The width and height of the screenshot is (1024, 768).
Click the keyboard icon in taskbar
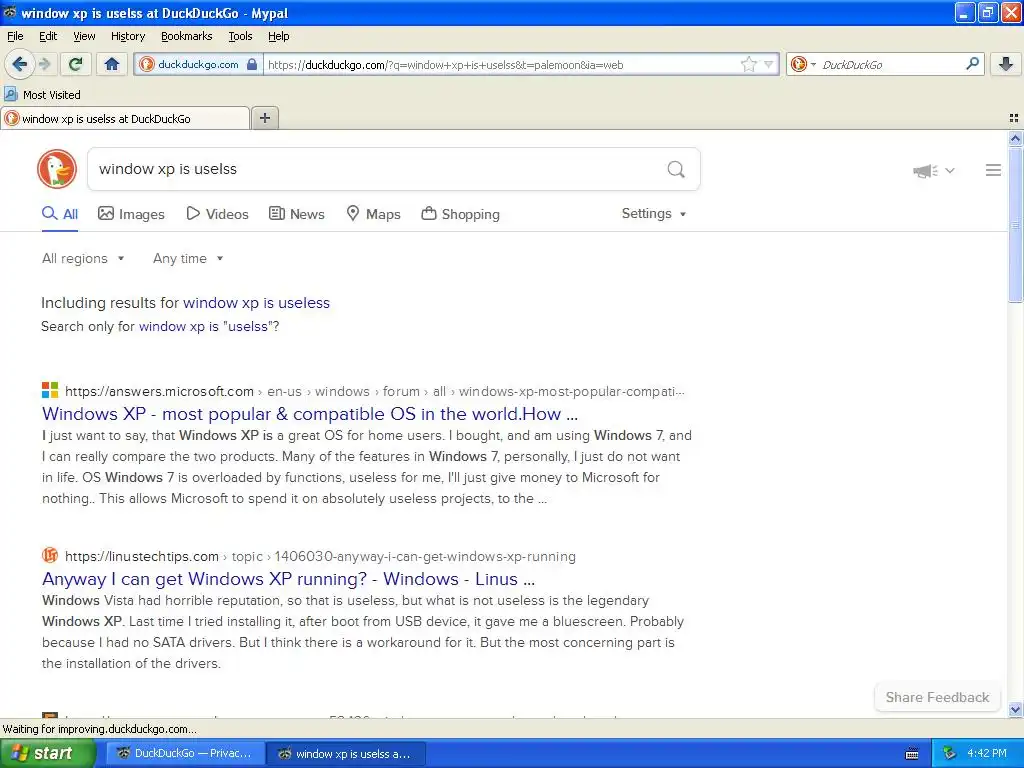(x=912, y=754)
